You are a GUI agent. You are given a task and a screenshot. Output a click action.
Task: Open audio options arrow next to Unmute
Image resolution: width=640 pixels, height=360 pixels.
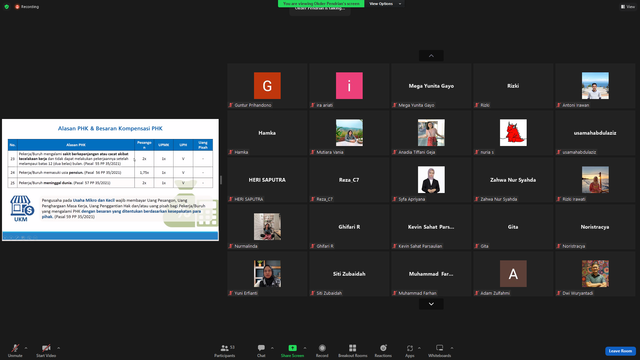[x=26, y=348]
